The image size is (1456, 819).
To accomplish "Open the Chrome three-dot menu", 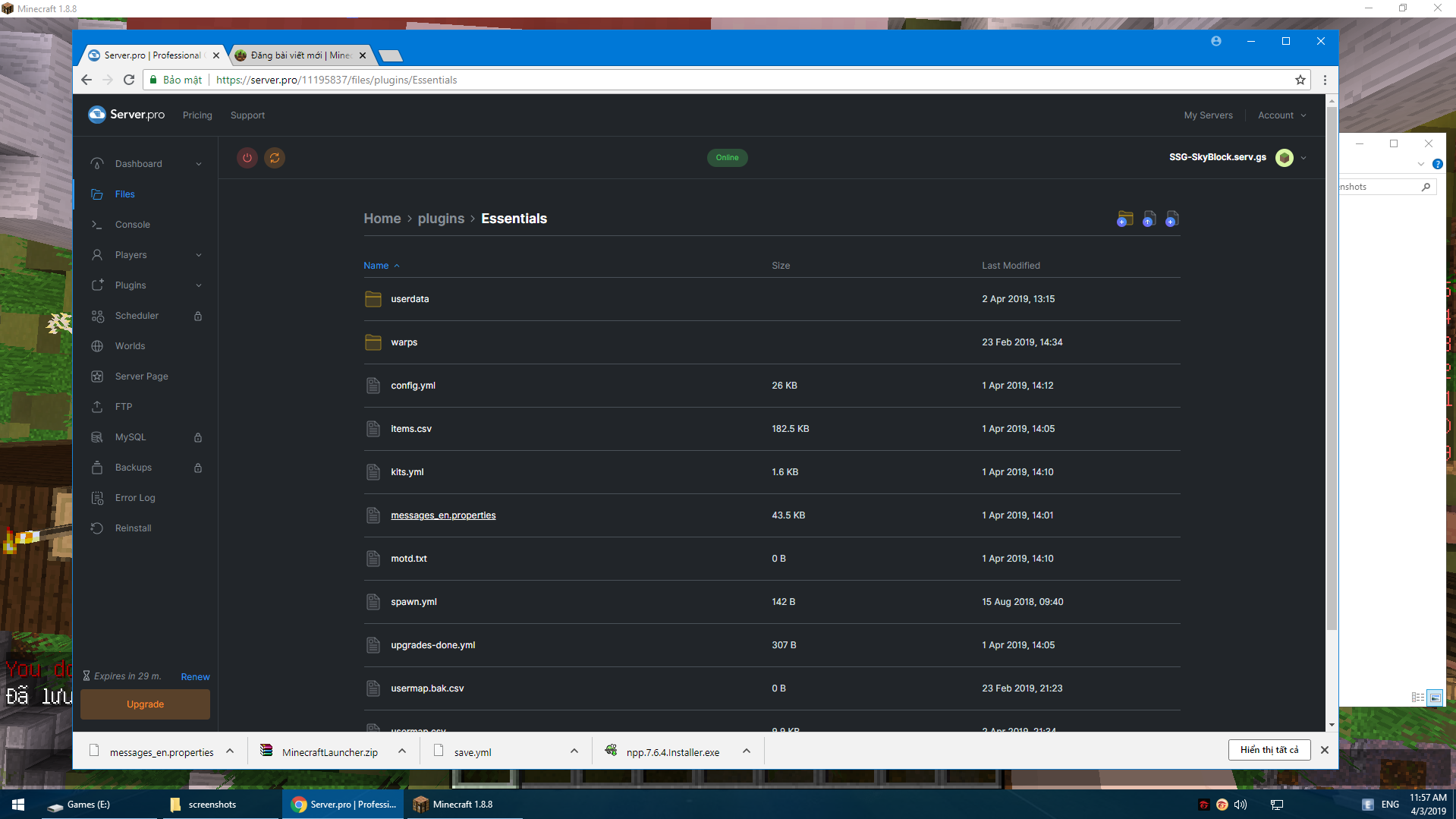I will 1325,80.
